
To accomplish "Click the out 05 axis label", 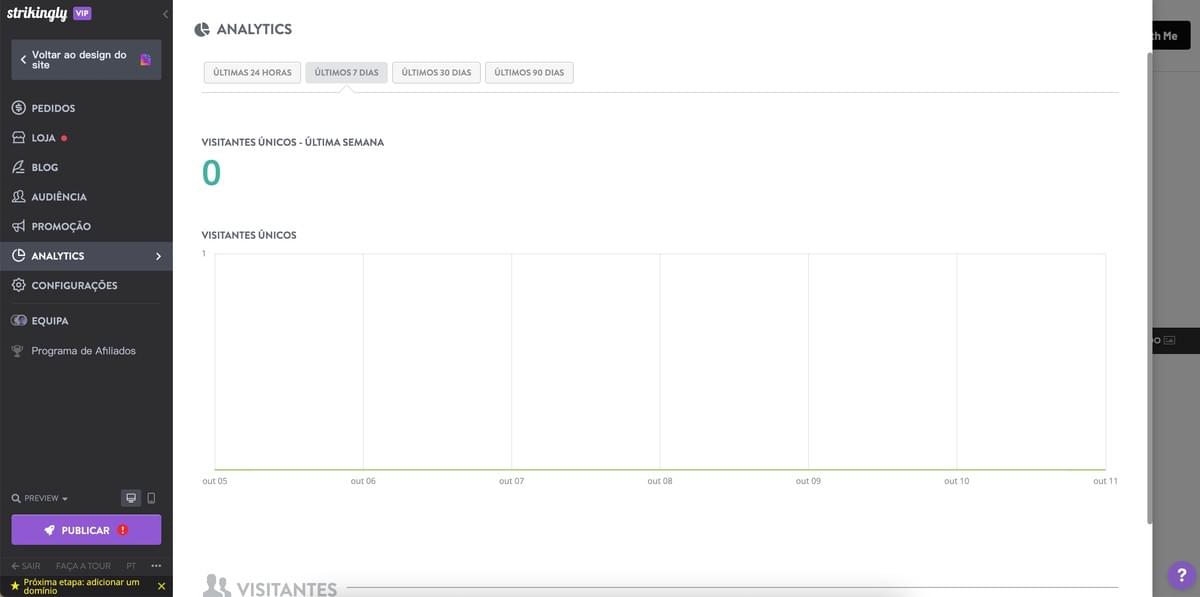I will point(215,481).
